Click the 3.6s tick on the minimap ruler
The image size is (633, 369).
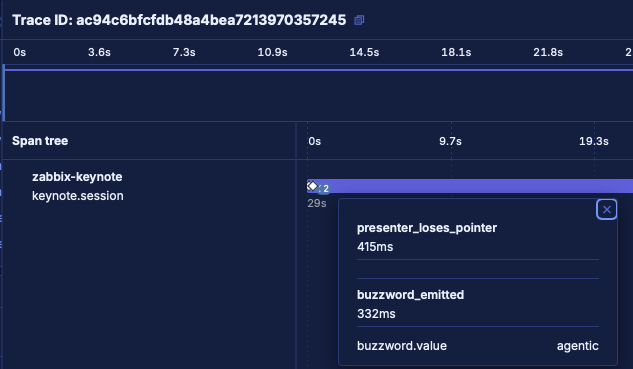click(x=99, y=52)
